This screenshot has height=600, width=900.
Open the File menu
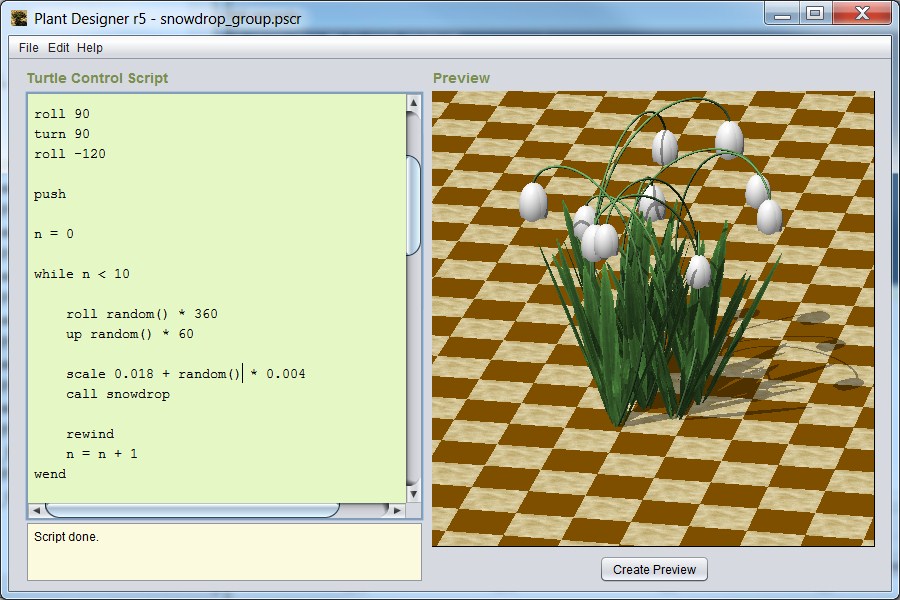pyautogui.click(x=29, y=48)
